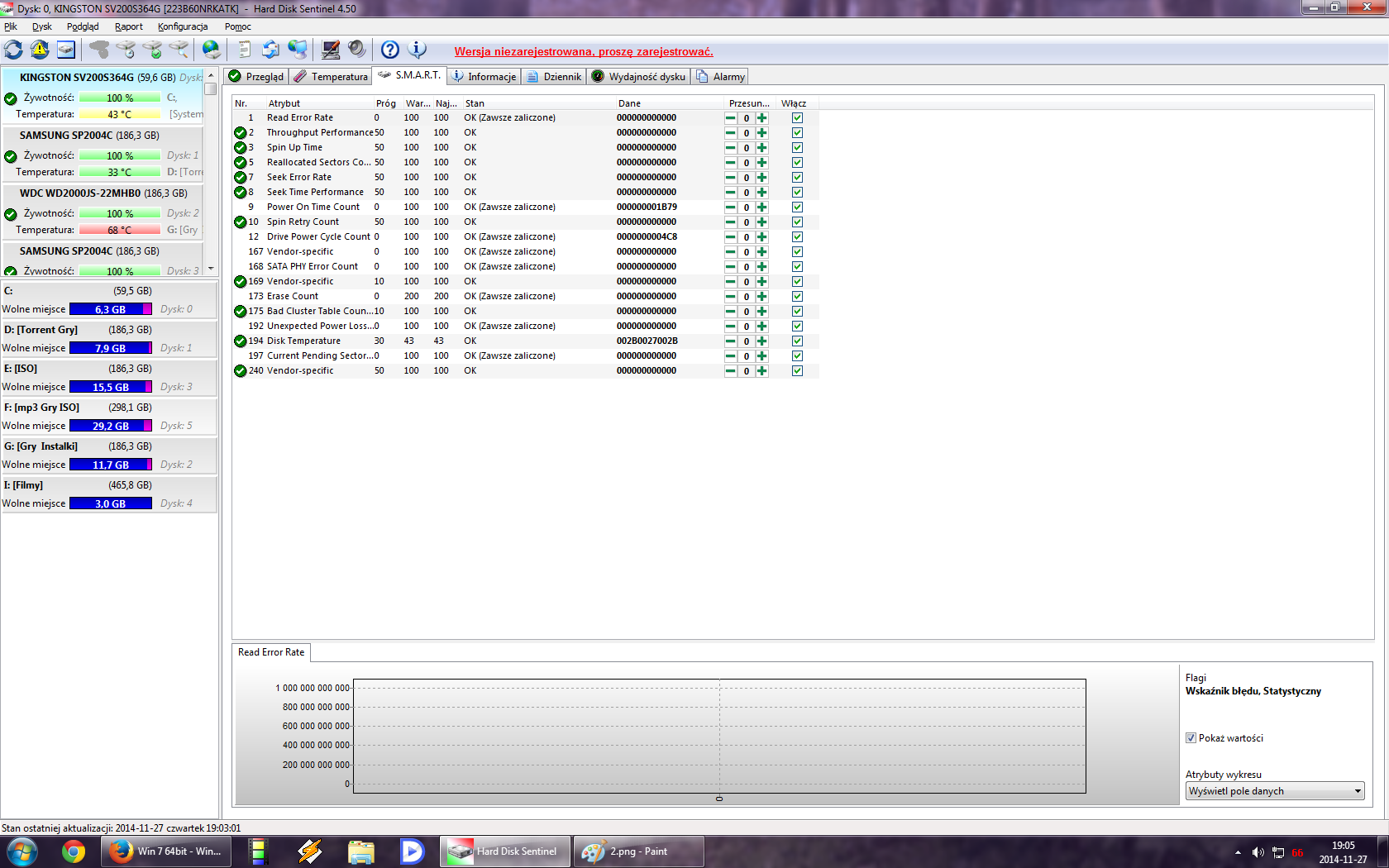Toggle the Włącz checkbox for Drive Power Cycle Count
This screenshot has height=868, width=1389.
[797, 236]
